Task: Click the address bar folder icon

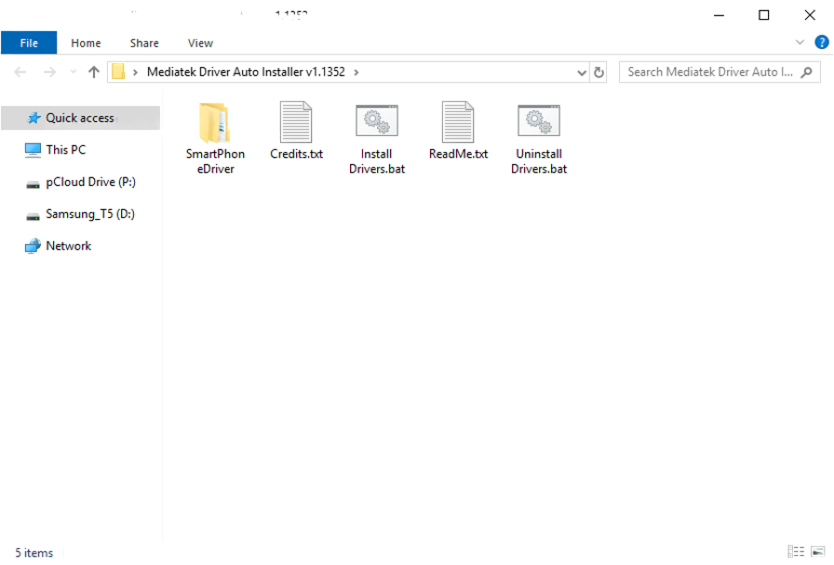Action: (x=119, y=72)
